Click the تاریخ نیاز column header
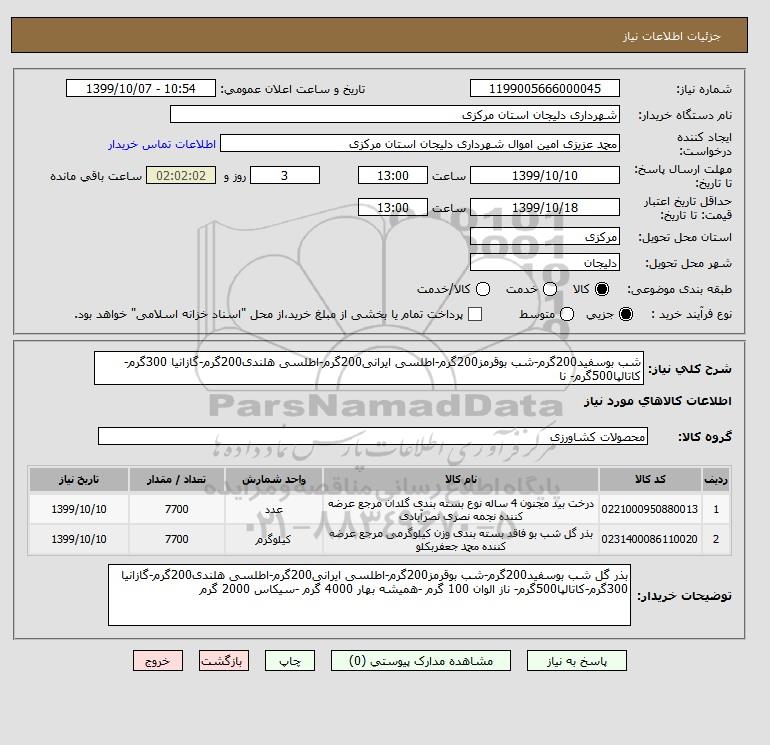Screen dimensions: 770x745 tap(79, 479)
